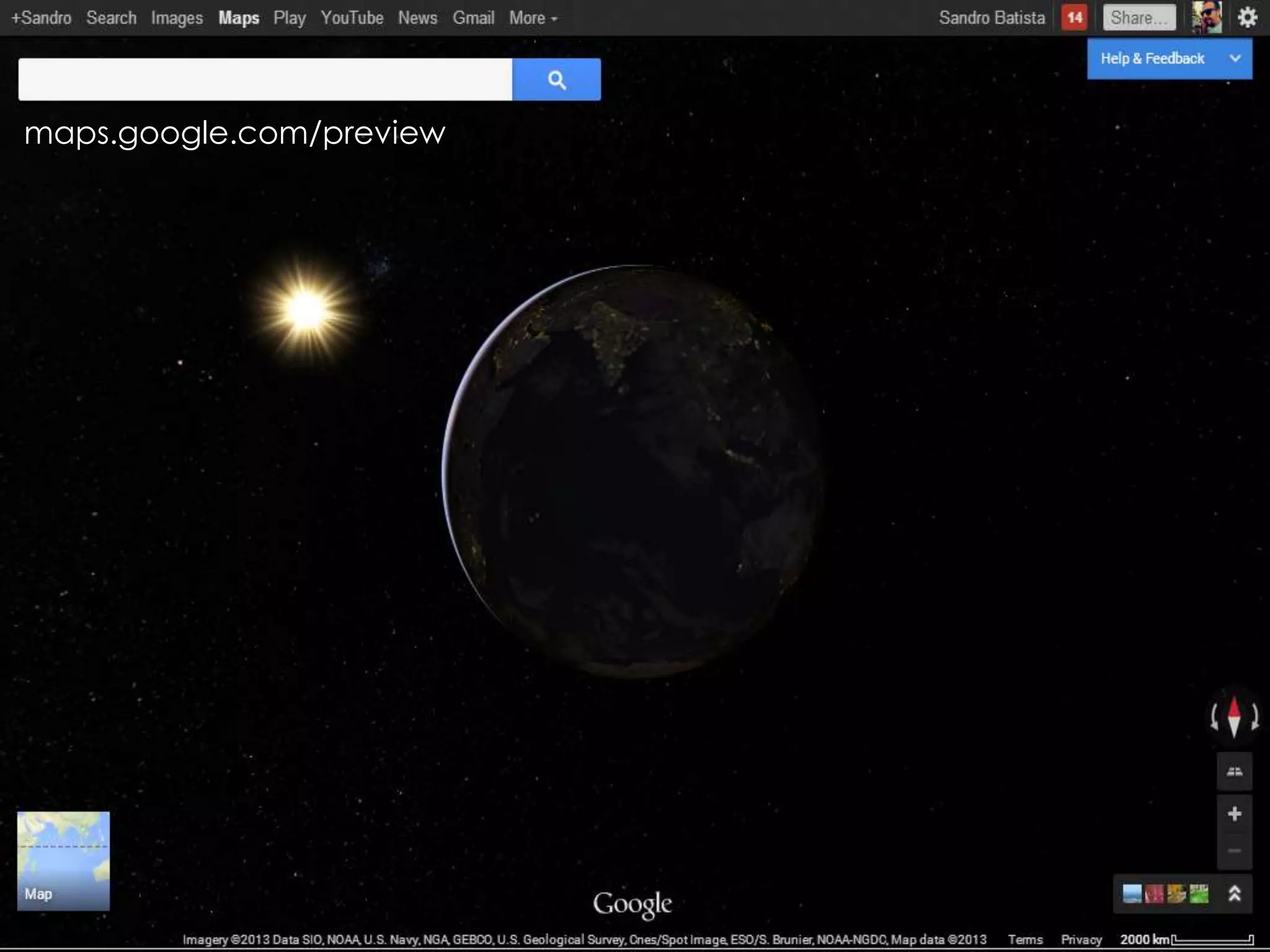Image resolution: width=1270 pixels, height=952 pixels.
Task: Open the settings gear menu
Action: tap(1247, 17)
